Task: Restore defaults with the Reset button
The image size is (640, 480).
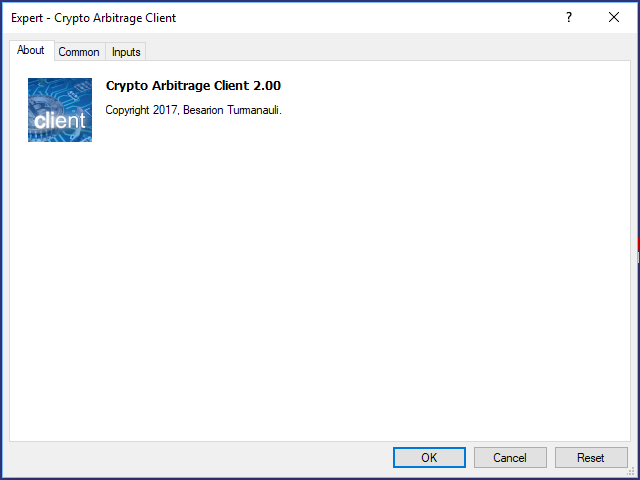Action: 591,458
